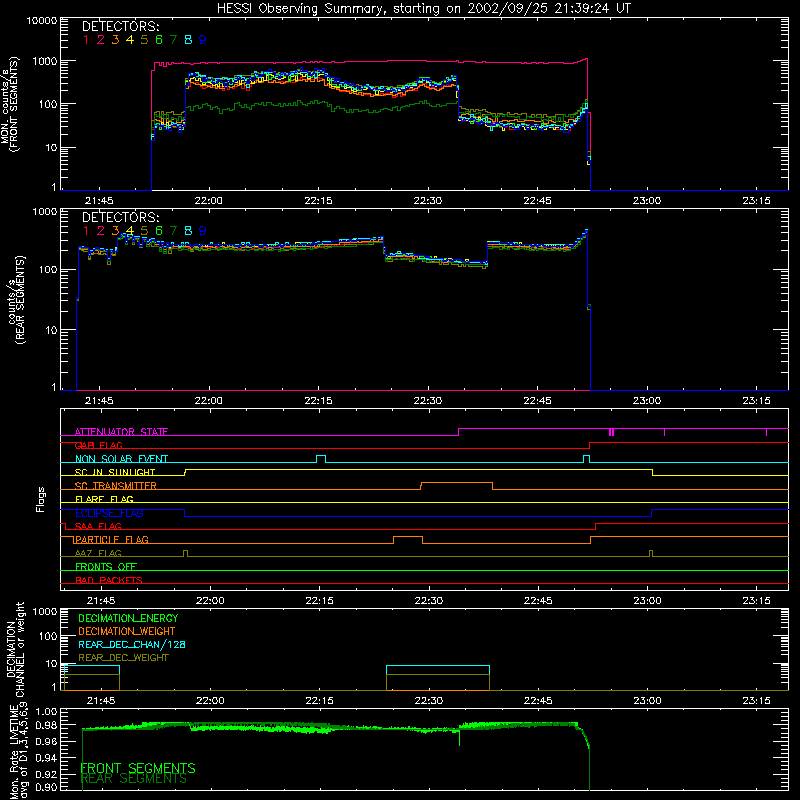
Task: Click the GAP_FLAG label
Action: point(98,445)
